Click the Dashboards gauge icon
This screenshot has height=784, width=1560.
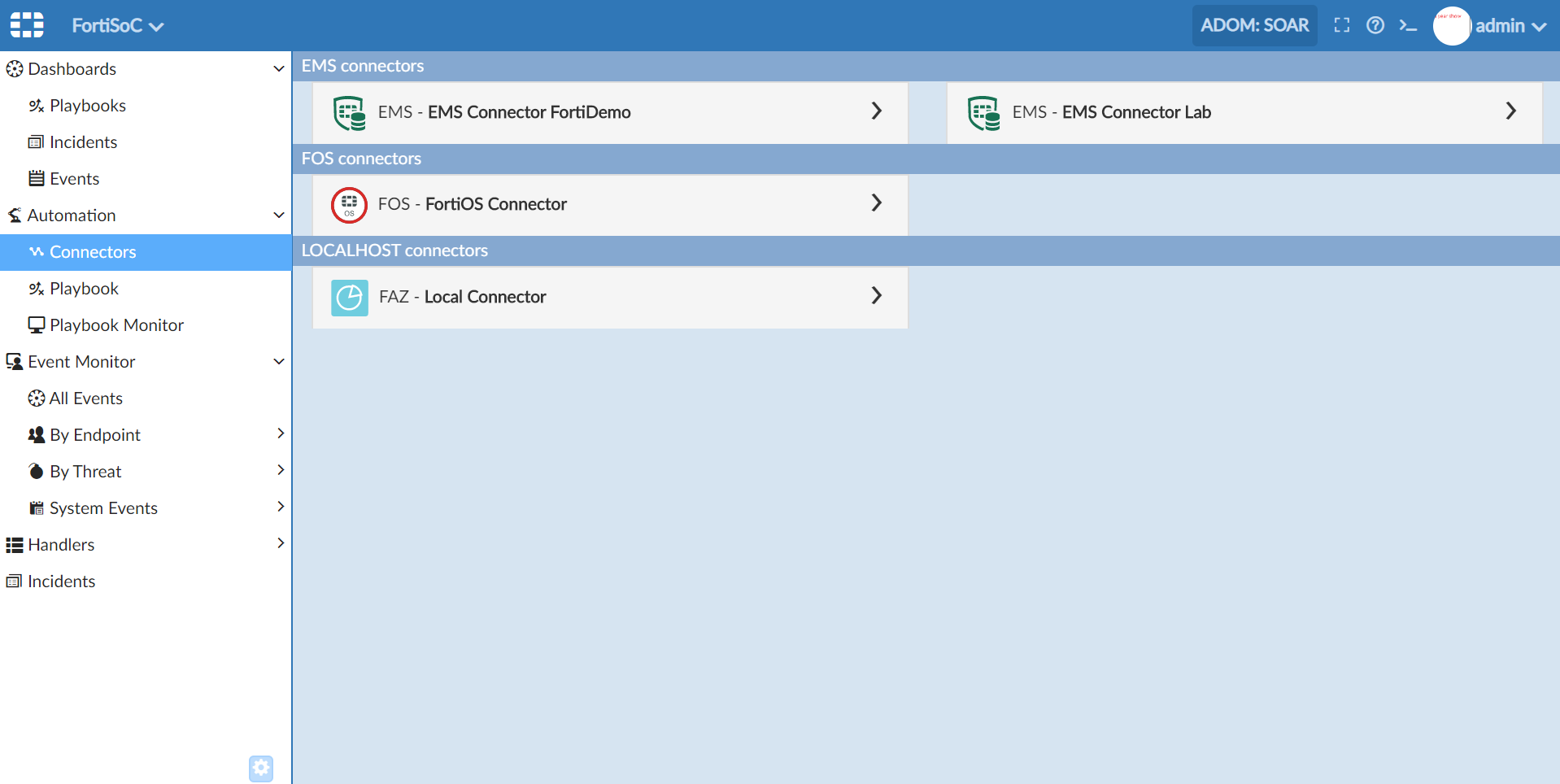click(x=15, y=69)
